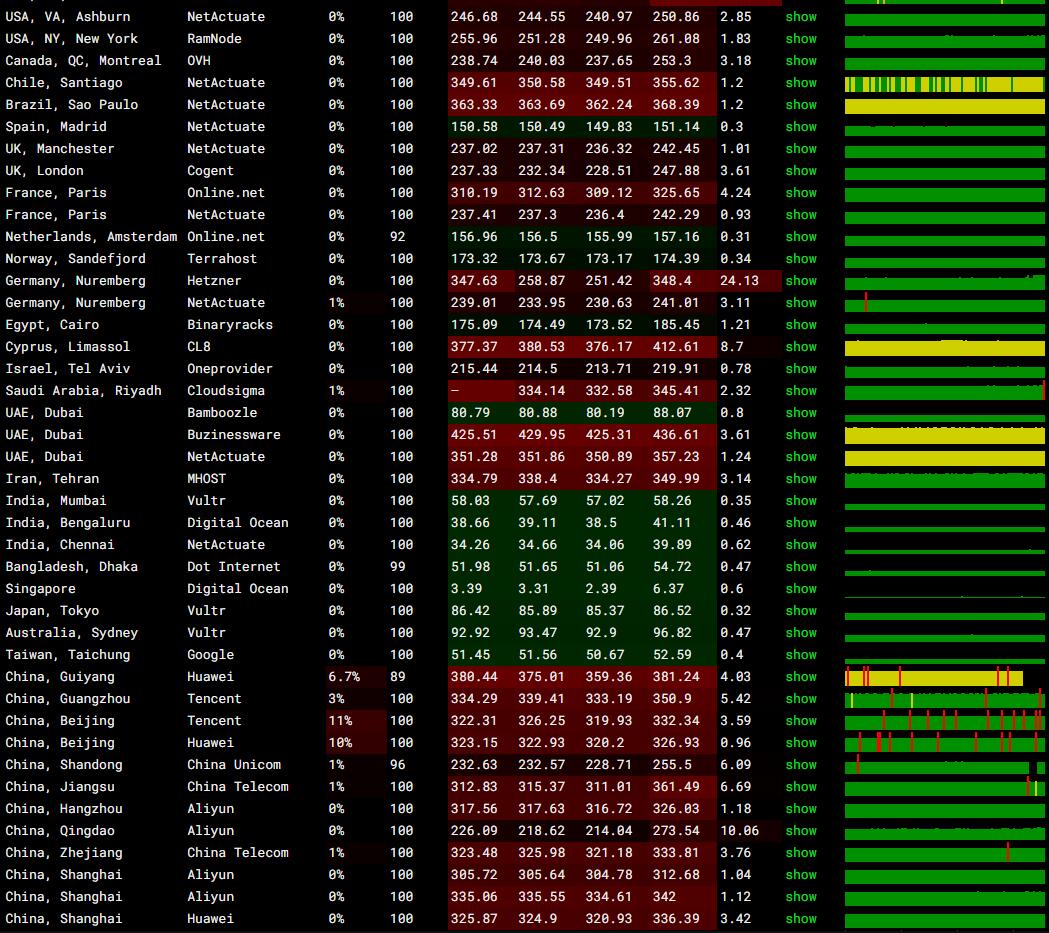Click 'show' for Germany, Nuremberg Hetzner
Image resolution: width=1049 pixels, height=933 pixels.
[x=801, y=281]
